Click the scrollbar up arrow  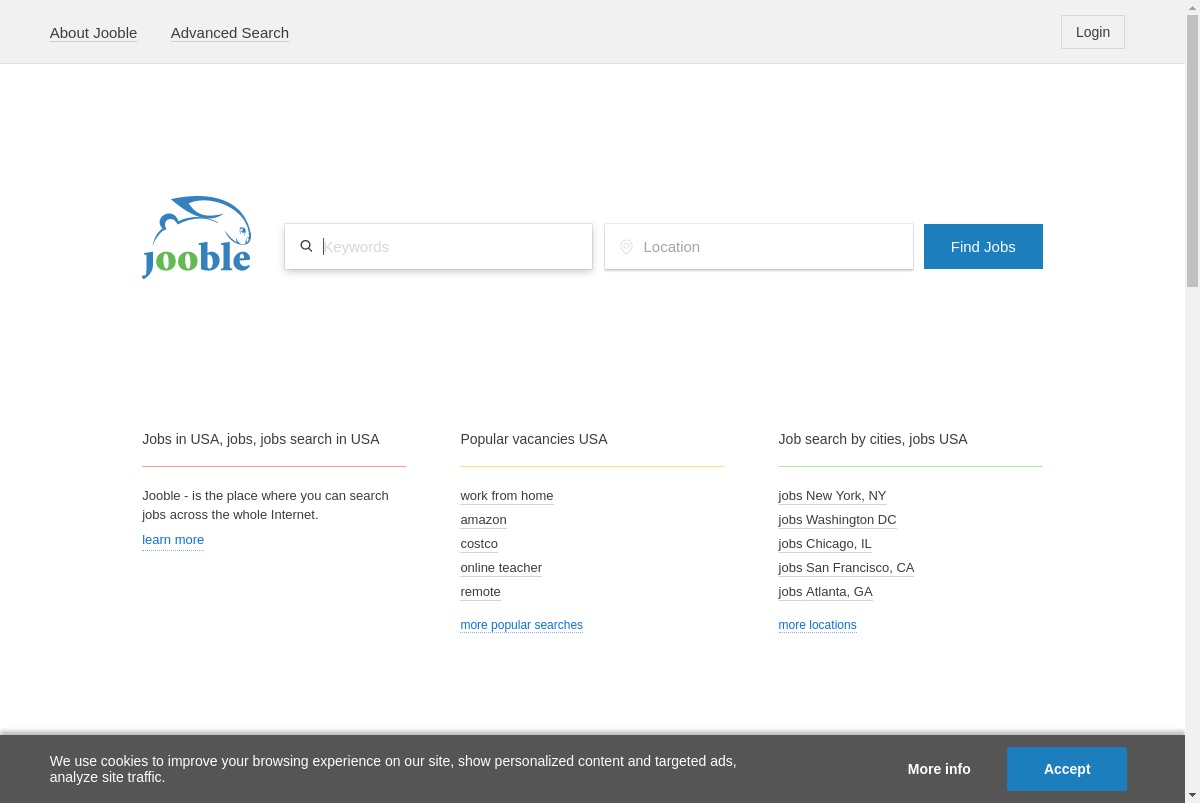pos(1192,7)
